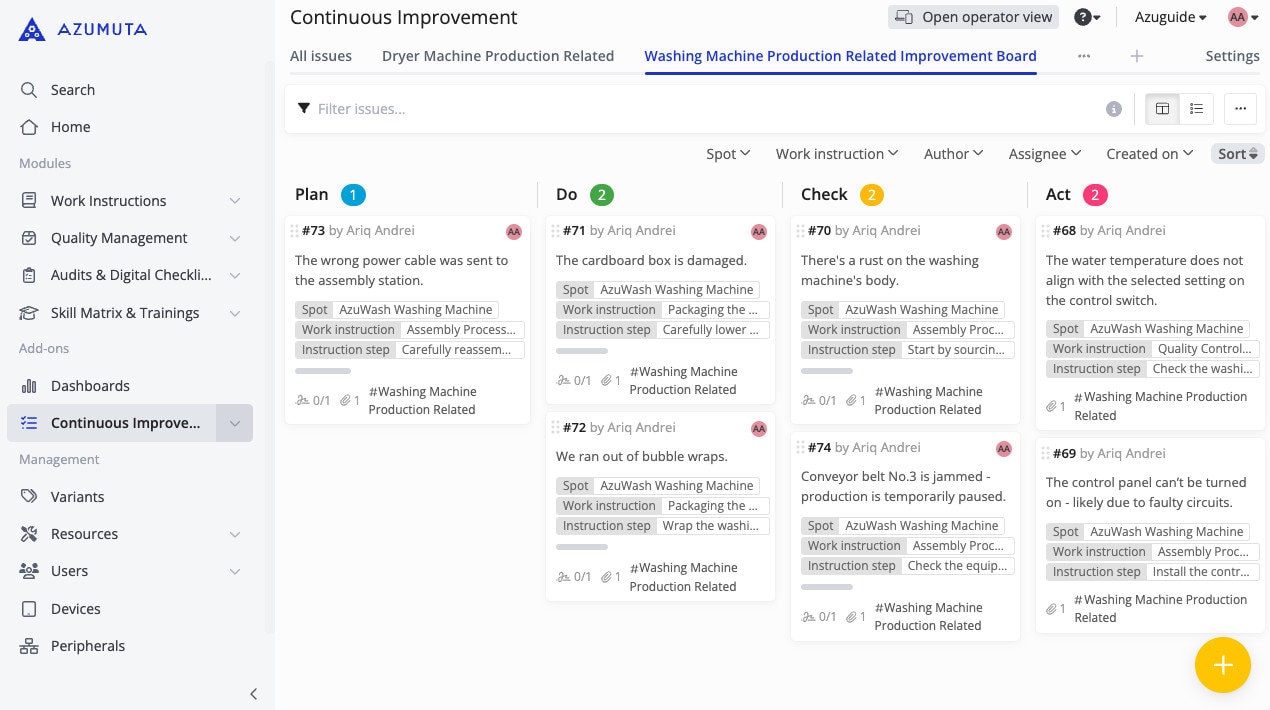Click the progress bar on issue #73
The width and height of the screenshot is (1270, 710).
323,371
